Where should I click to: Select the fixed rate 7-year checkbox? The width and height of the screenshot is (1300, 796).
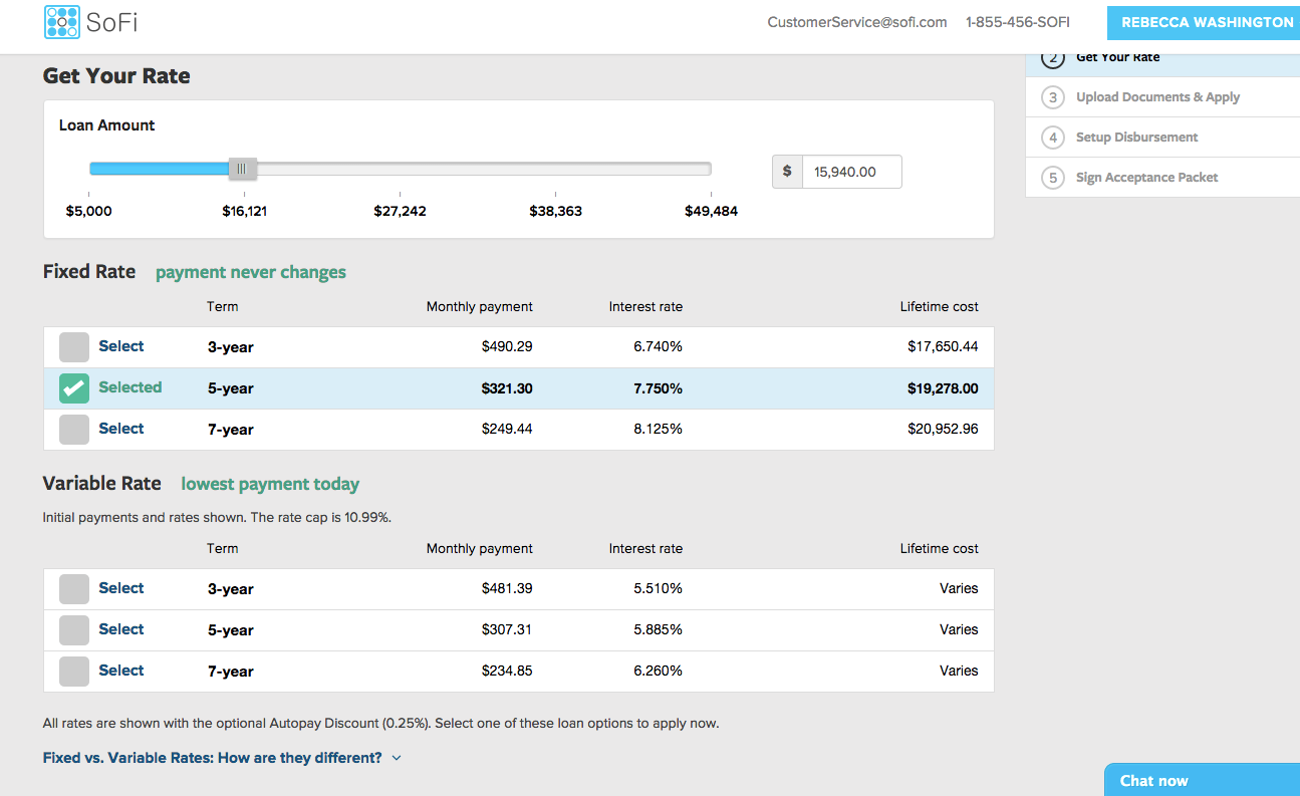[74, 429]
